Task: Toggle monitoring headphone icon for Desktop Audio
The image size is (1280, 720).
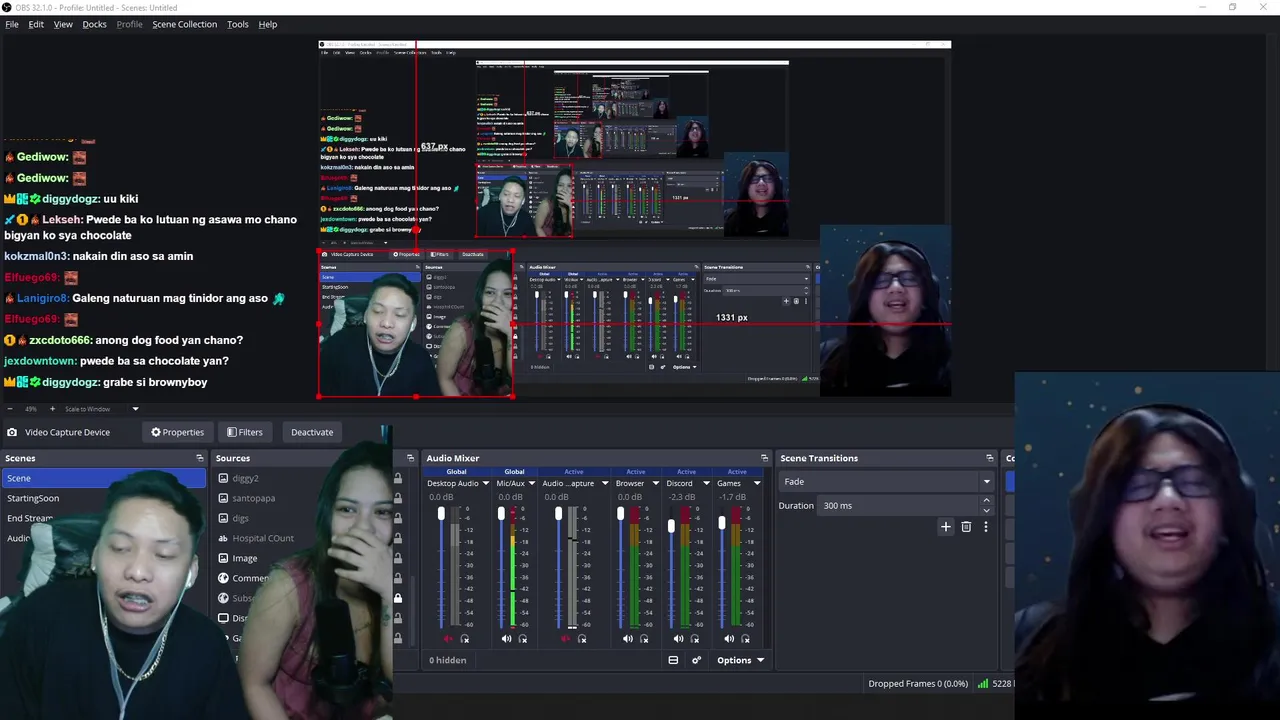Action: coord(464,639)
